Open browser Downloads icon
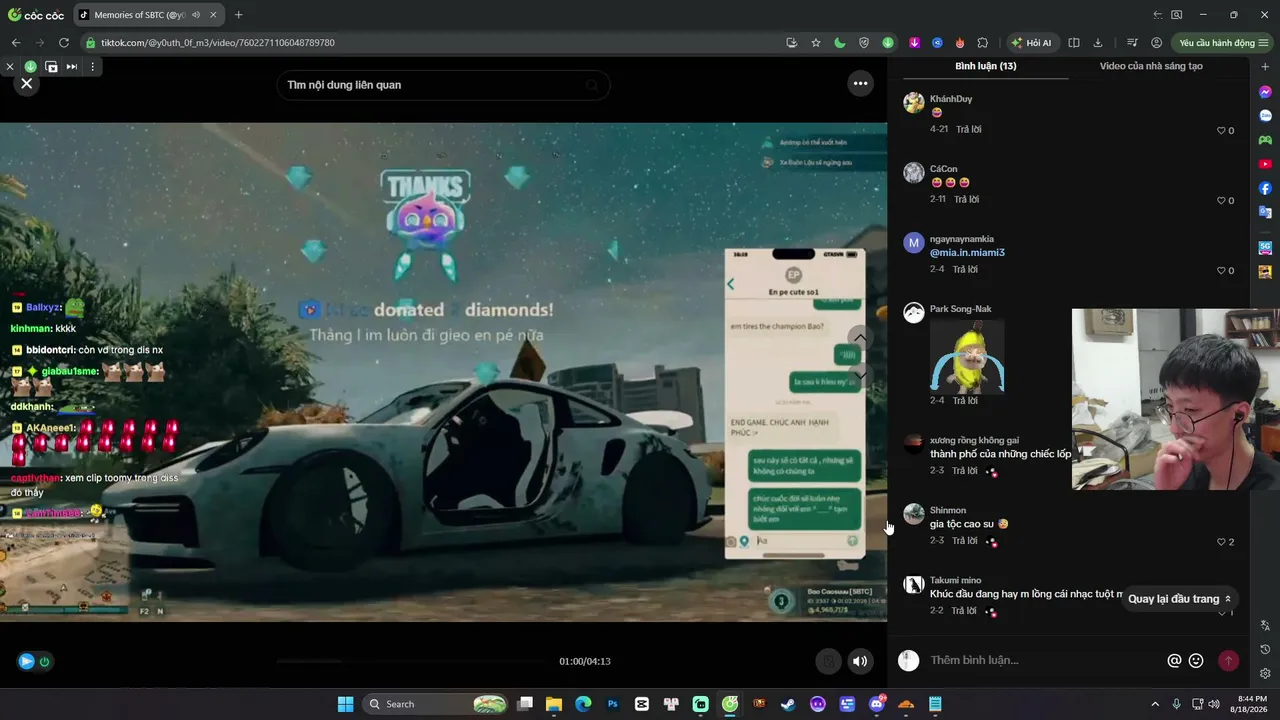 click(1098, 43)
